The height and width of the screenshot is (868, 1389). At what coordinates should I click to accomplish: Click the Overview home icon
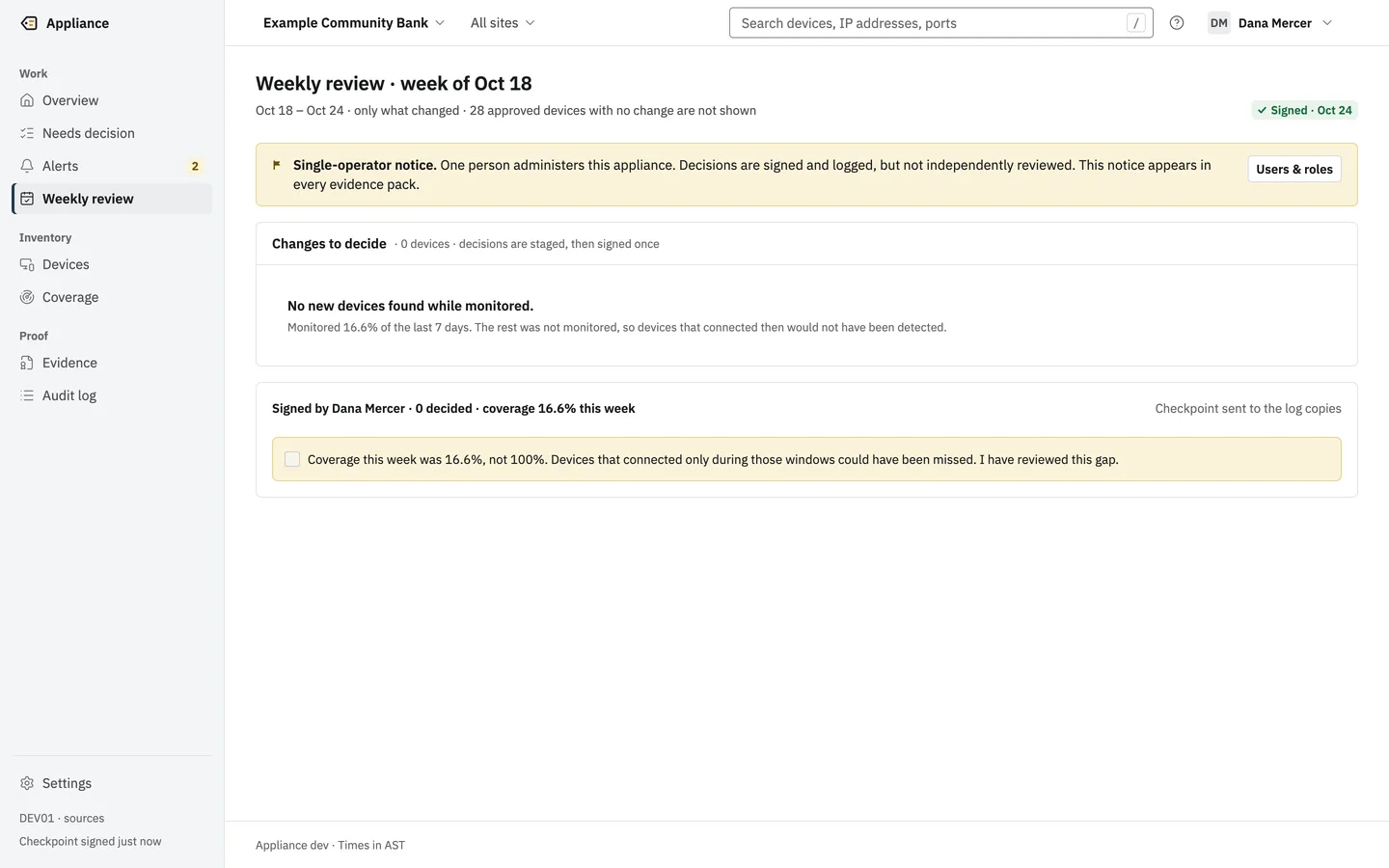pyautogui.click(x=27, y=100)
